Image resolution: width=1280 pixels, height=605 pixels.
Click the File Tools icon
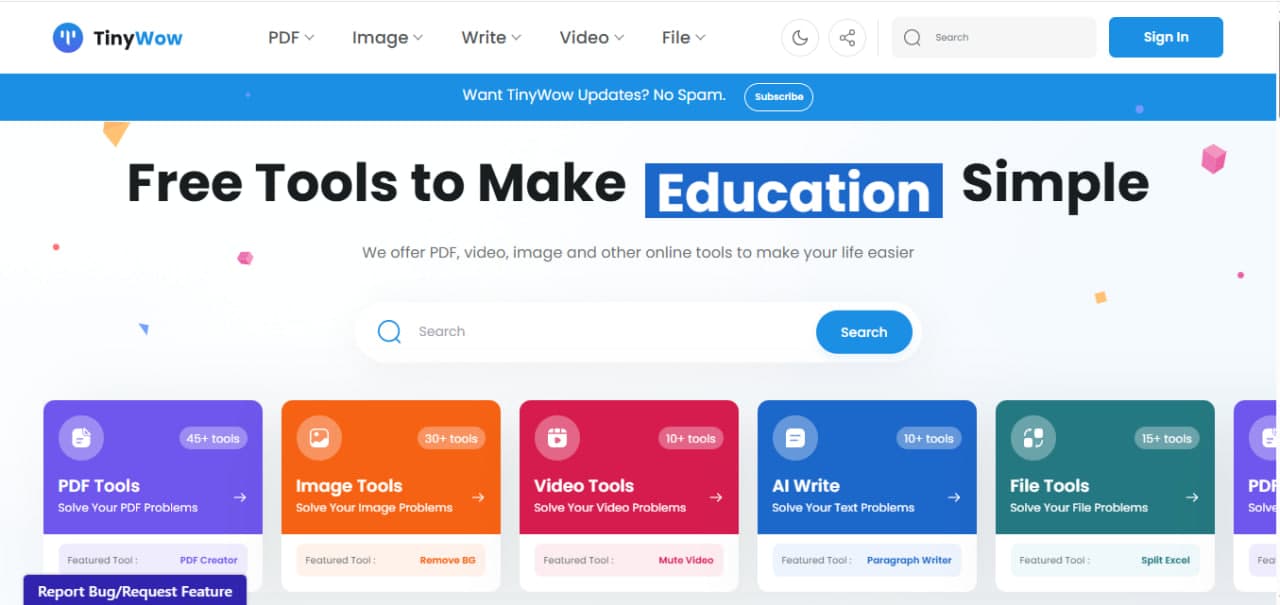point(1033,438)
